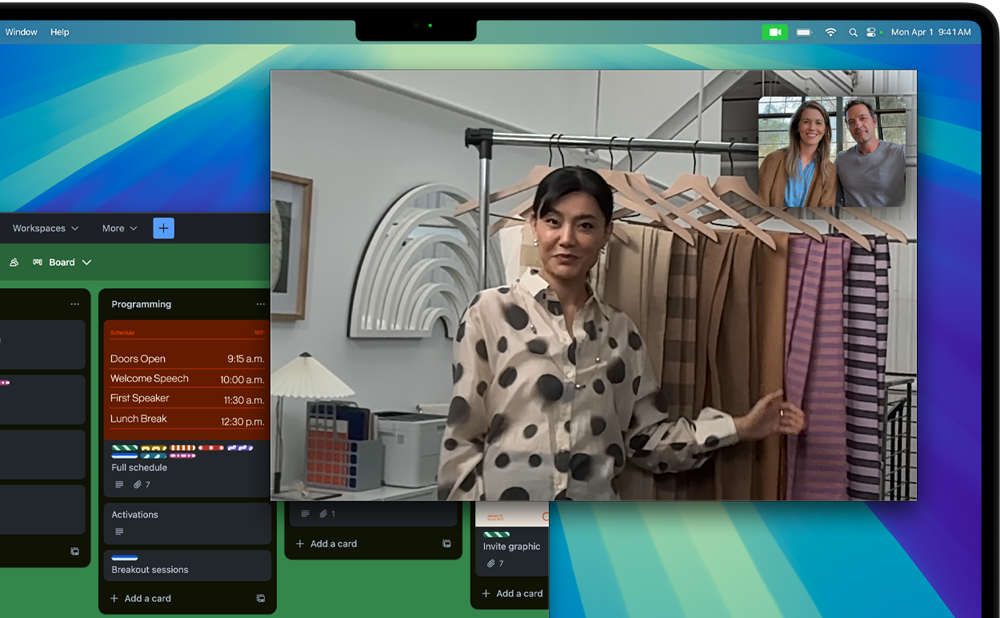Open the Programming list three-dot menu

(260, 304)
